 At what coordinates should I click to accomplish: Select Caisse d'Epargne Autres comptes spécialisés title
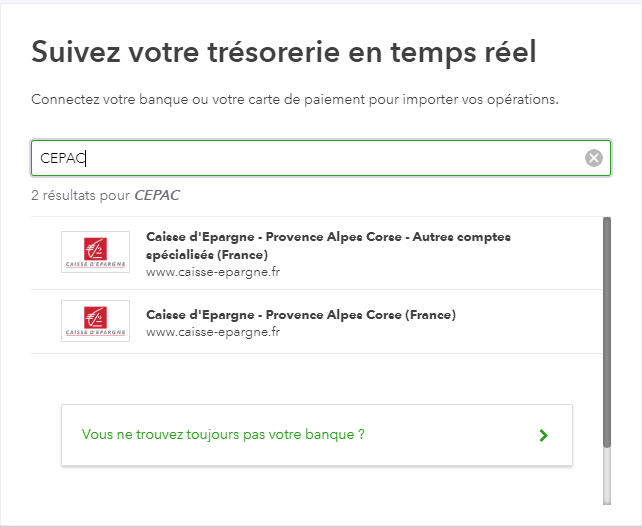pyautogui.click(x=328, y=237)
